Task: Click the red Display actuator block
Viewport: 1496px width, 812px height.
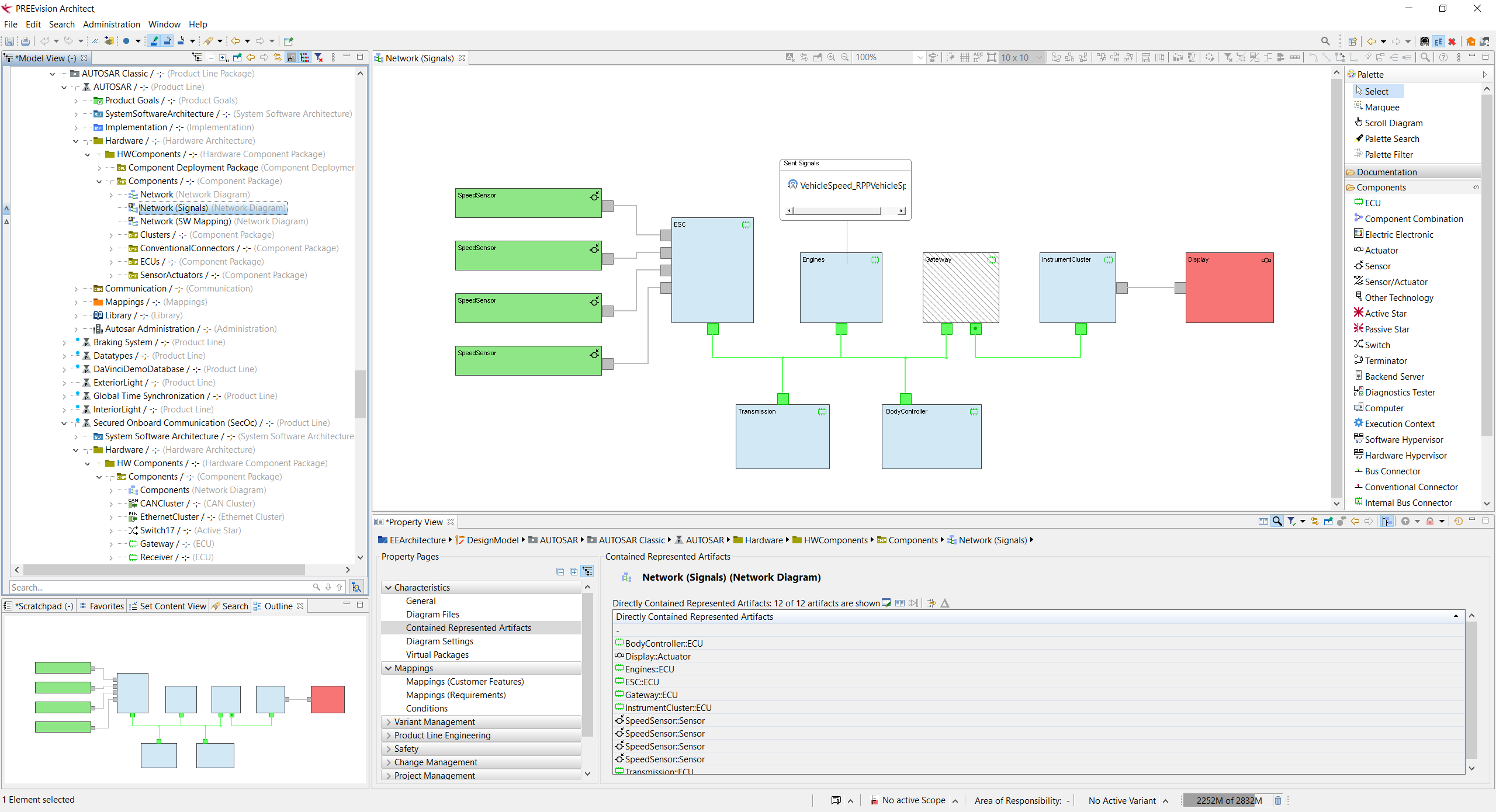Action: coord(1230,287)
